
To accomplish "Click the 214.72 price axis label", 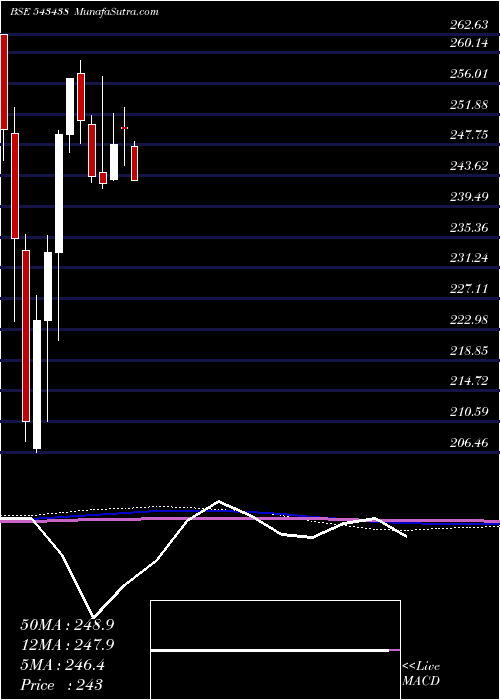I will [469, 382].
